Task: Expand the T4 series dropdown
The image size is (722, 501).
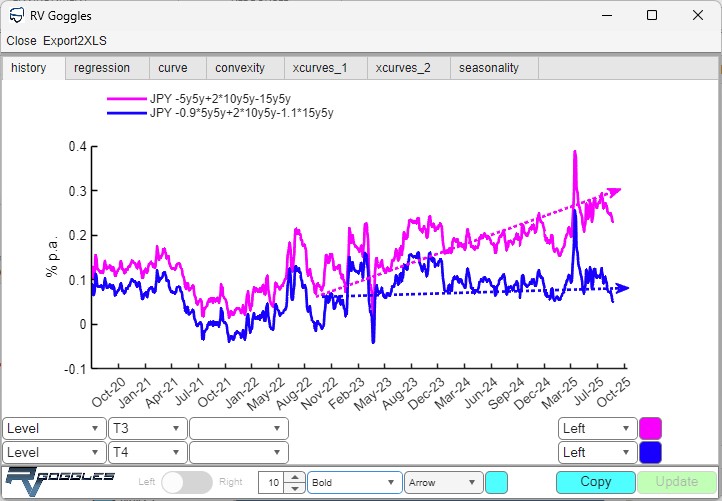Action: coord(147,452)
